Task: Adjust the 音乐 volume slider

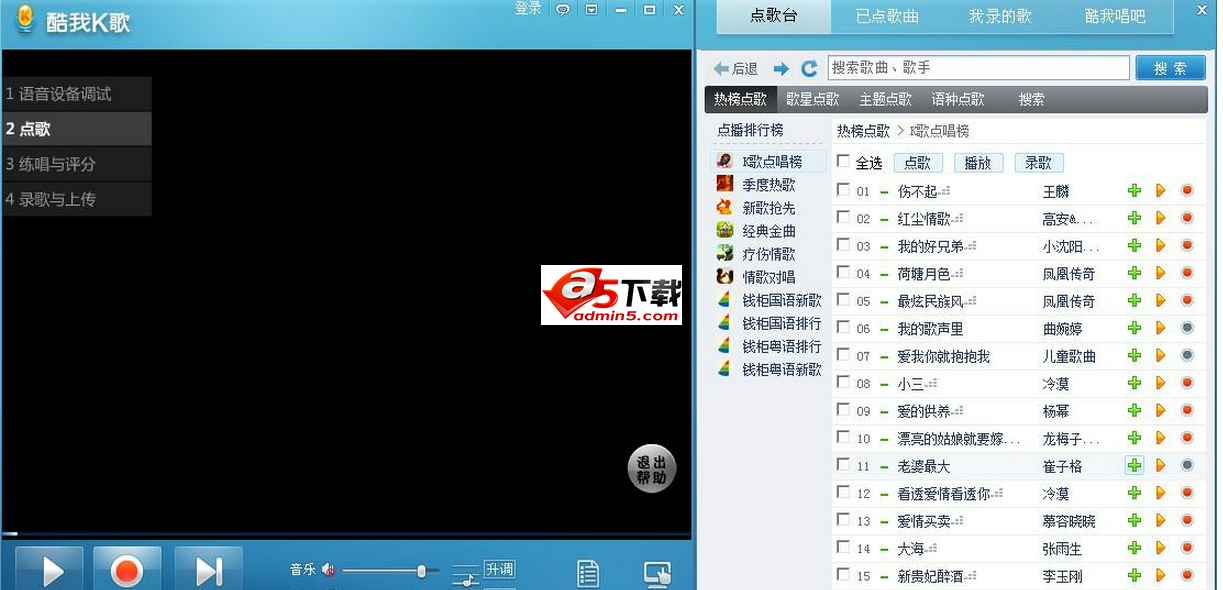Action: (421, 571)
